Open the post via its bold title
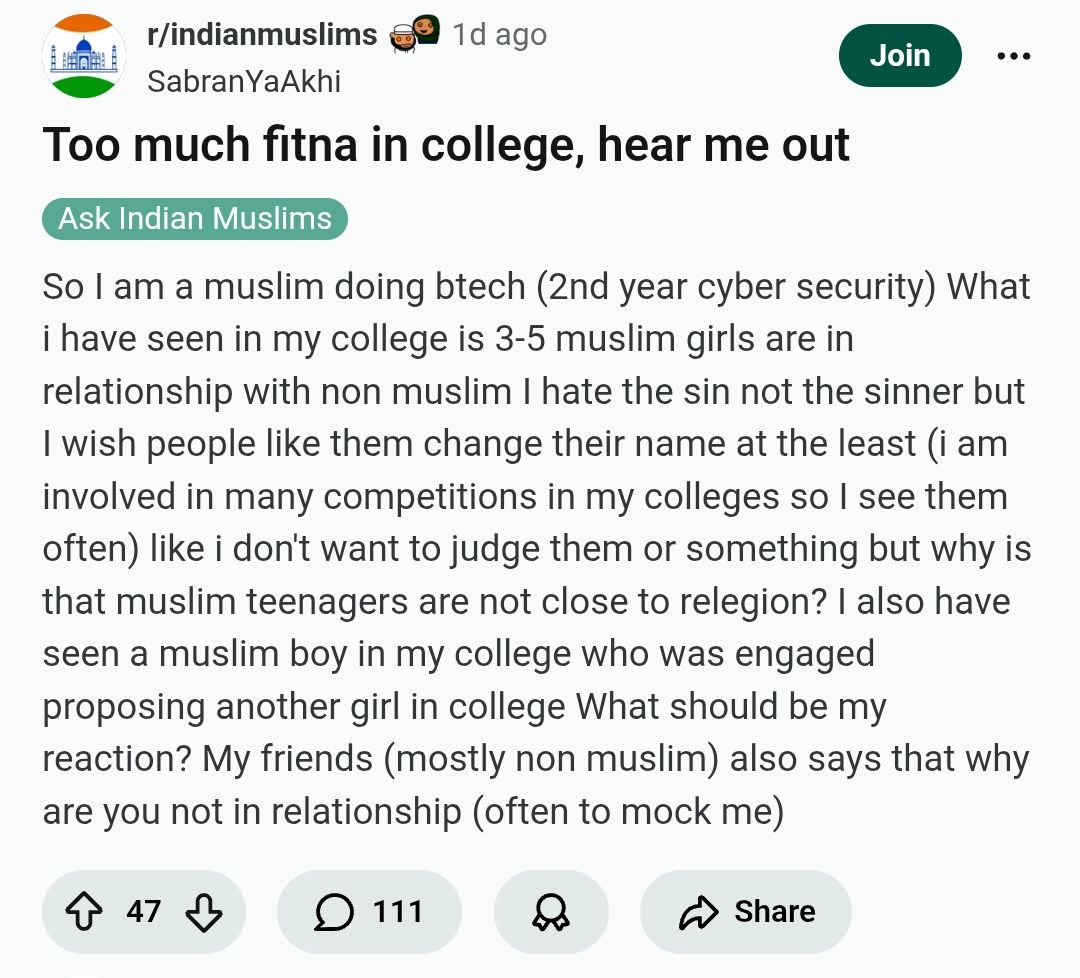1080x978 pixels. 446,146
